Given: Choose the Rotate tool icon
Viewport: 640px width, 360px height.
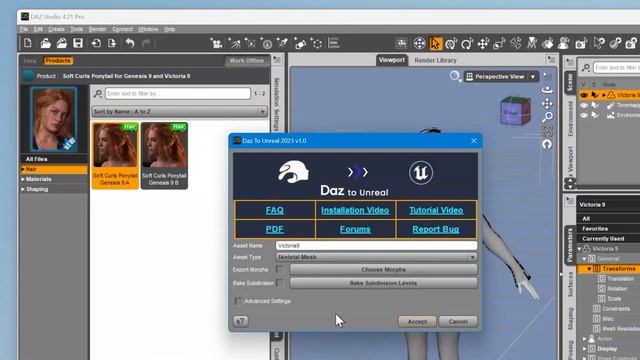Looking at the screenshot, I should tap(467, 43).
